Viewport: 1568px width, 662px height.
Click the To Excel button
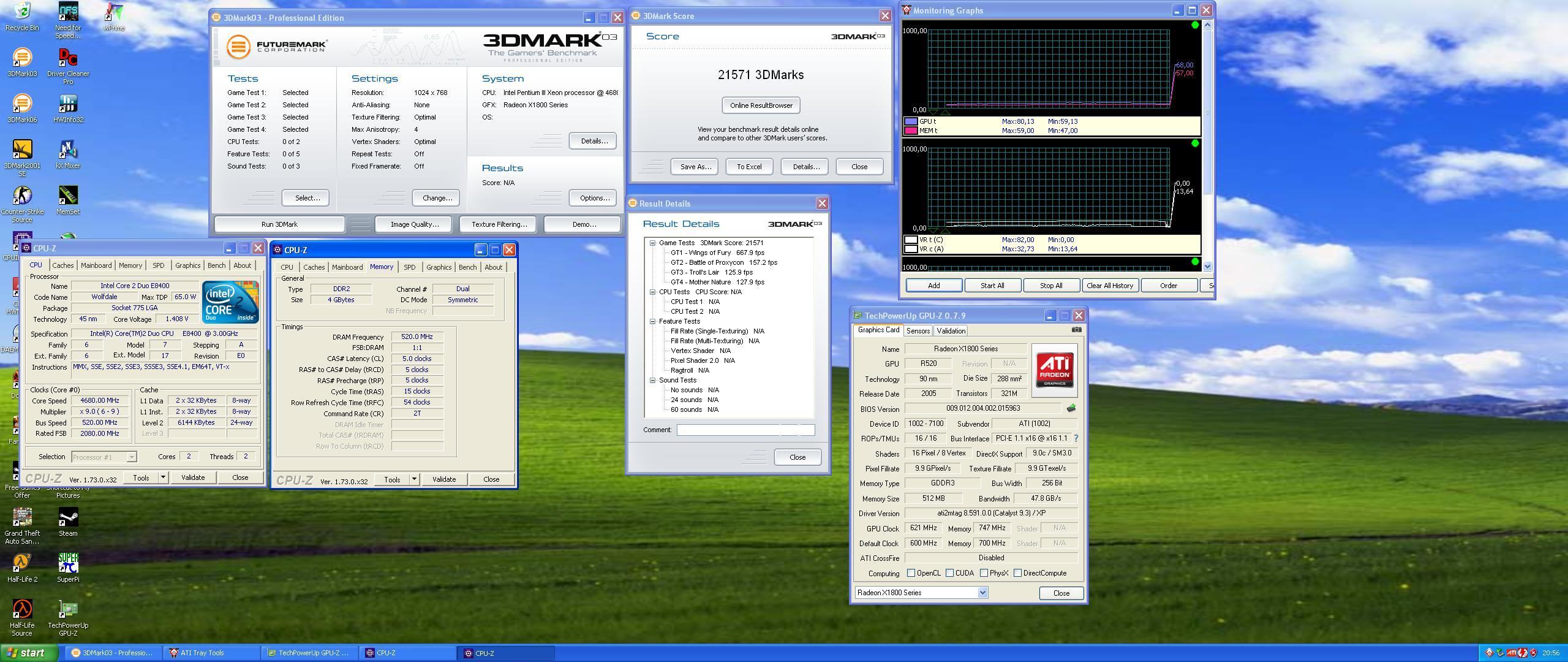coord(749,167)
